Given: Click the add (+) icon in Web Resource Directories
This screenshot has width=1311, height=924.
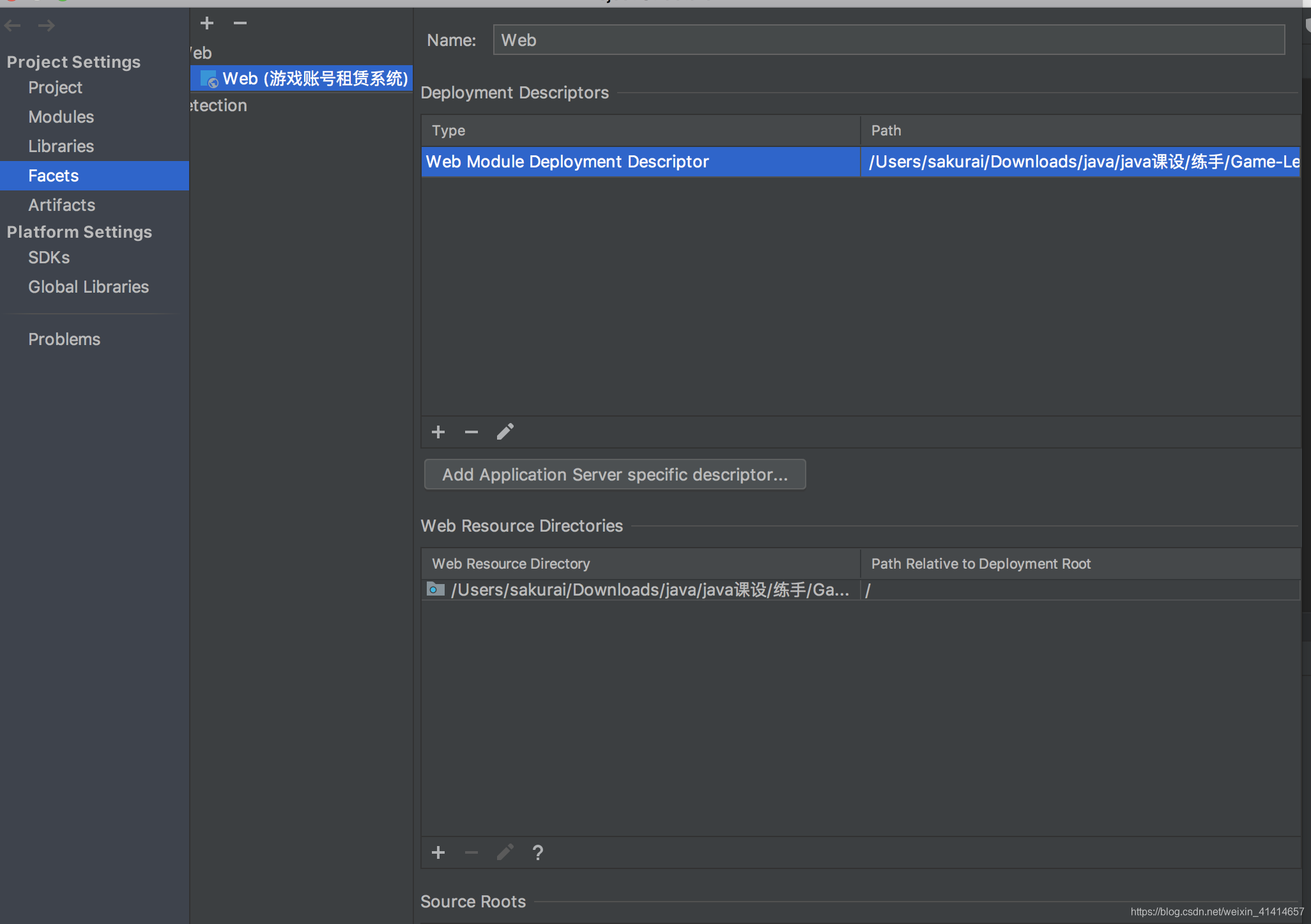Looking at the screenshot, I should point(438,852).
